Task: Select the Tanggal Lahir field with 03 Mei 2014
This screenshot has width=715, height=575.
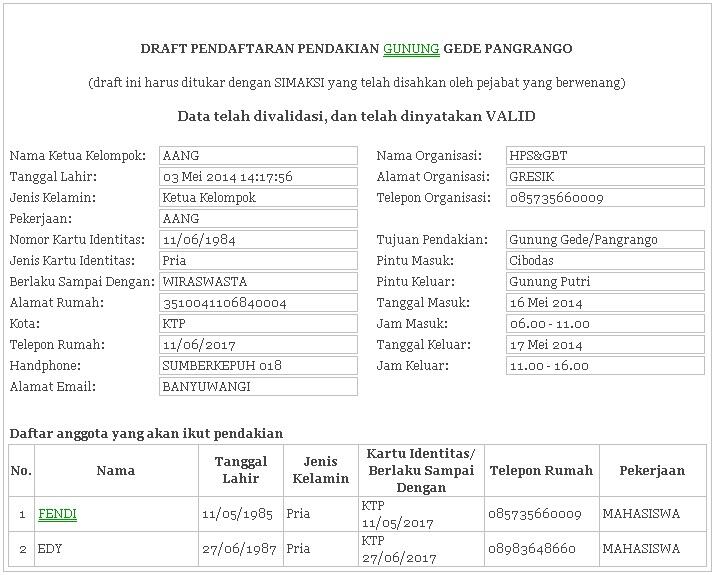Action: pos(258,176)
